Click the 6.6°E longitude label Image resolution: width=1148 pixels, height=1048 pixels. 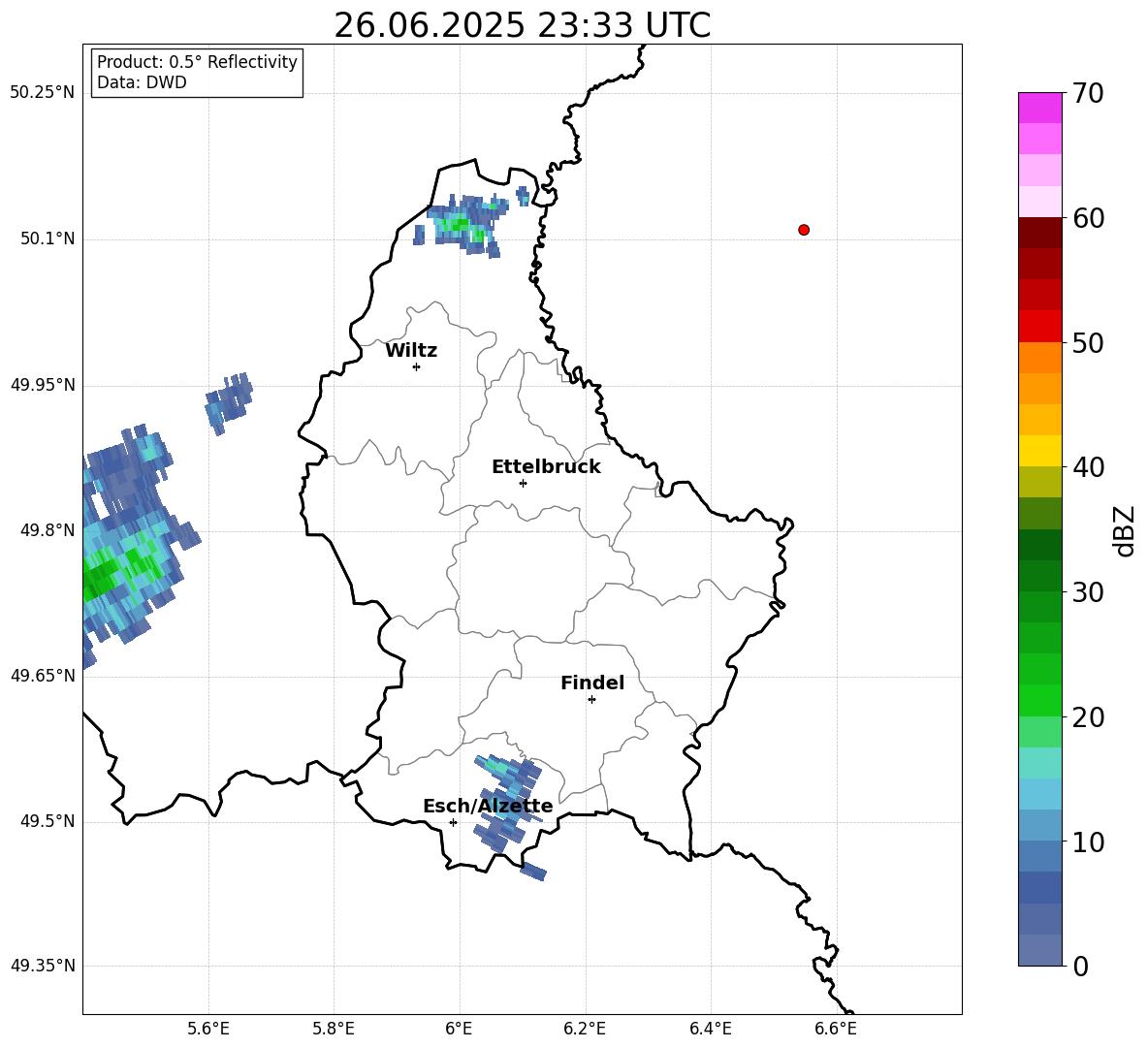click(x=836, y=1029)
